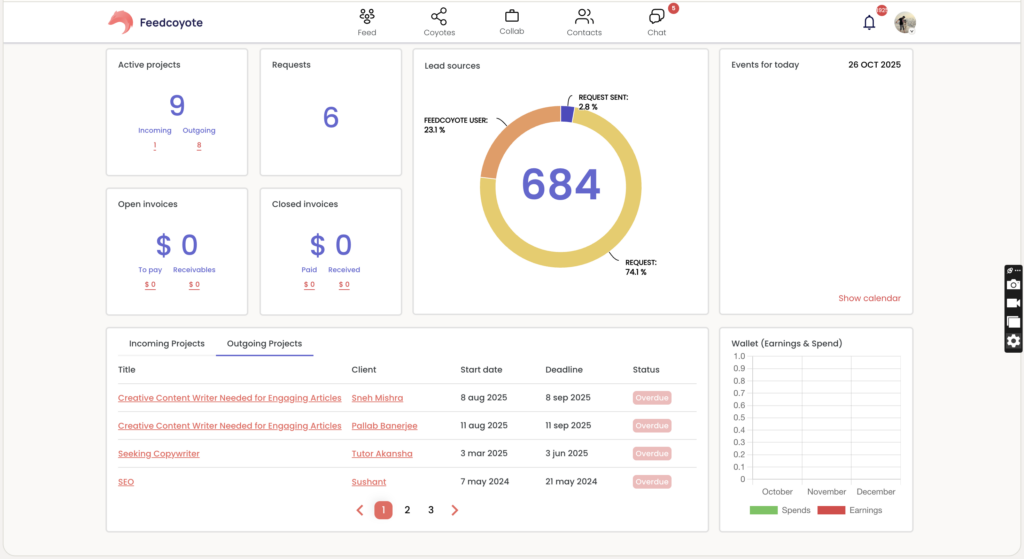Jump to page 3 of projects
This screenshot has width=1024, height=559.
pyautogui.click(x=431, y=510)
